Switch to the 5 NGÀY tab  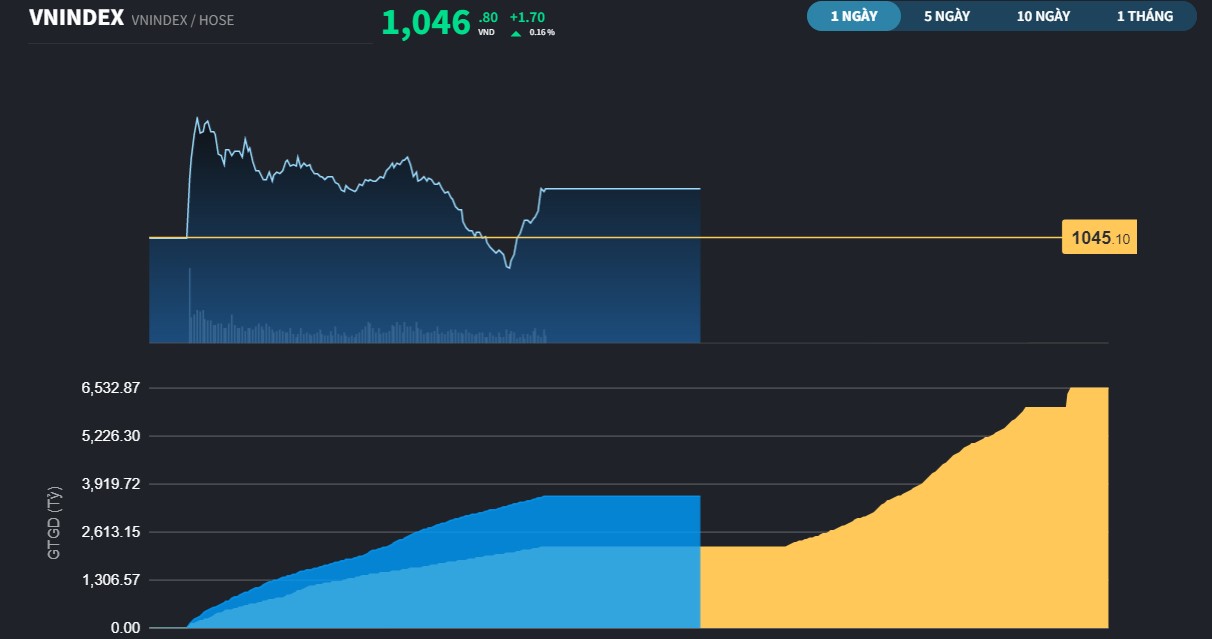coord(947,16)
